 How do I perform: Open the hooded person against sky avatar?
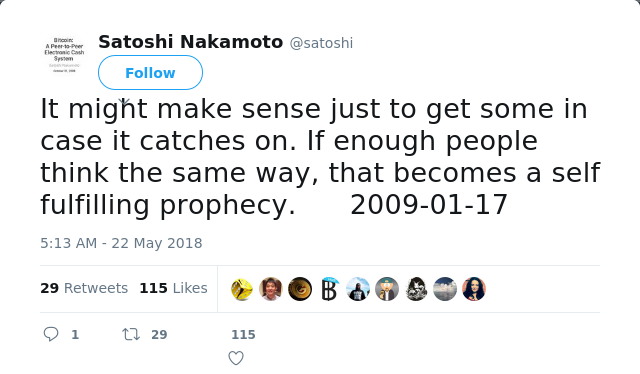coord(358,289)
